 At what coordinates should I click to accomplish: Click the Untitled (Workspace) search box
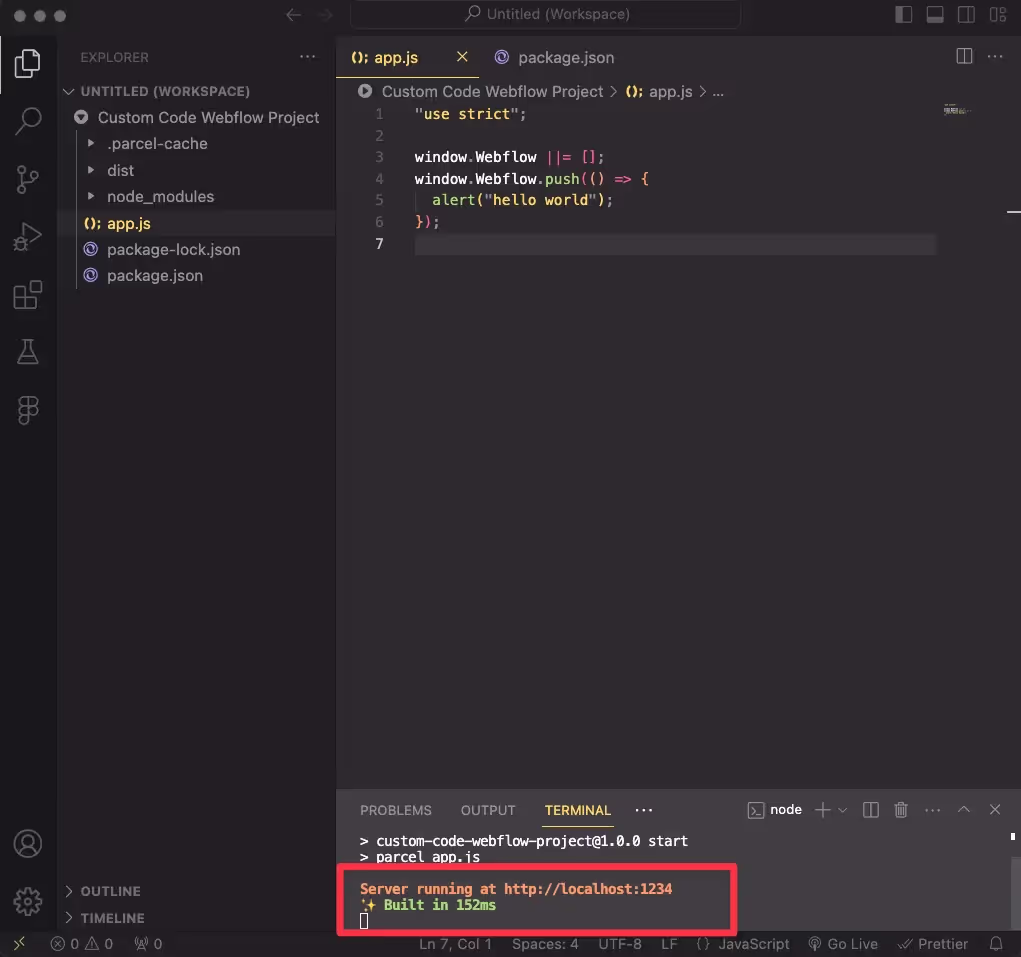(x=546, y=14)
